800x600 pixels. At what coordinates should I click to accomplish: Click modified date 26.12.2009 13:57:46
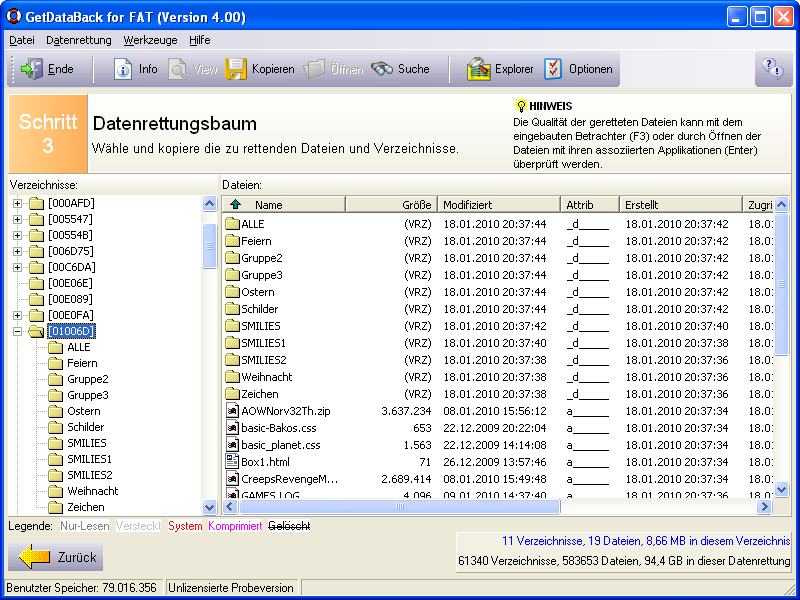click(495, 462)
